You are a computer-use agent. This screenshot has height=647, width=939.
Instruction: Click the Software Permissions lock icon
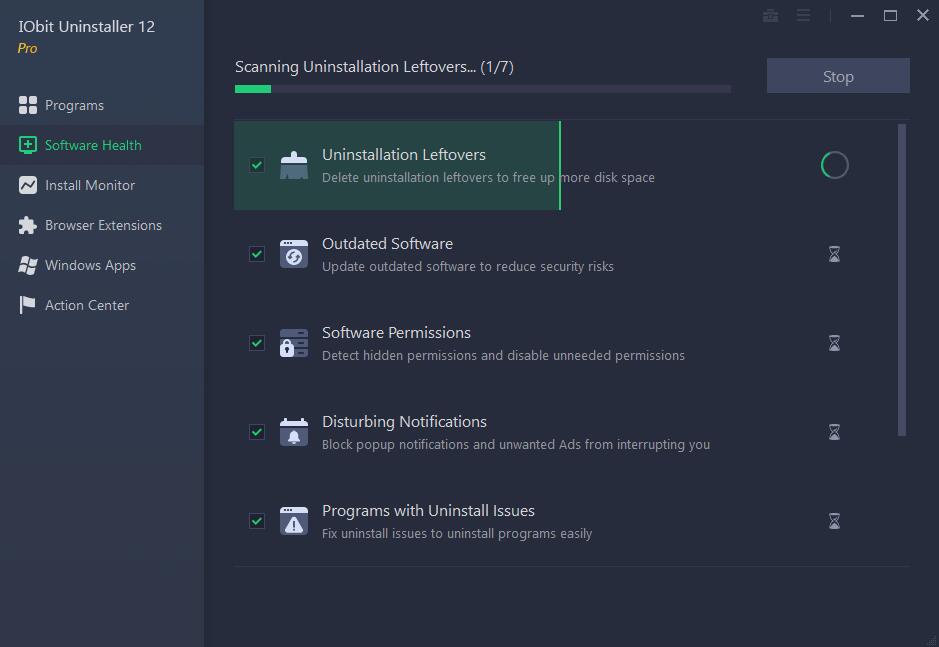click(294, 343)
